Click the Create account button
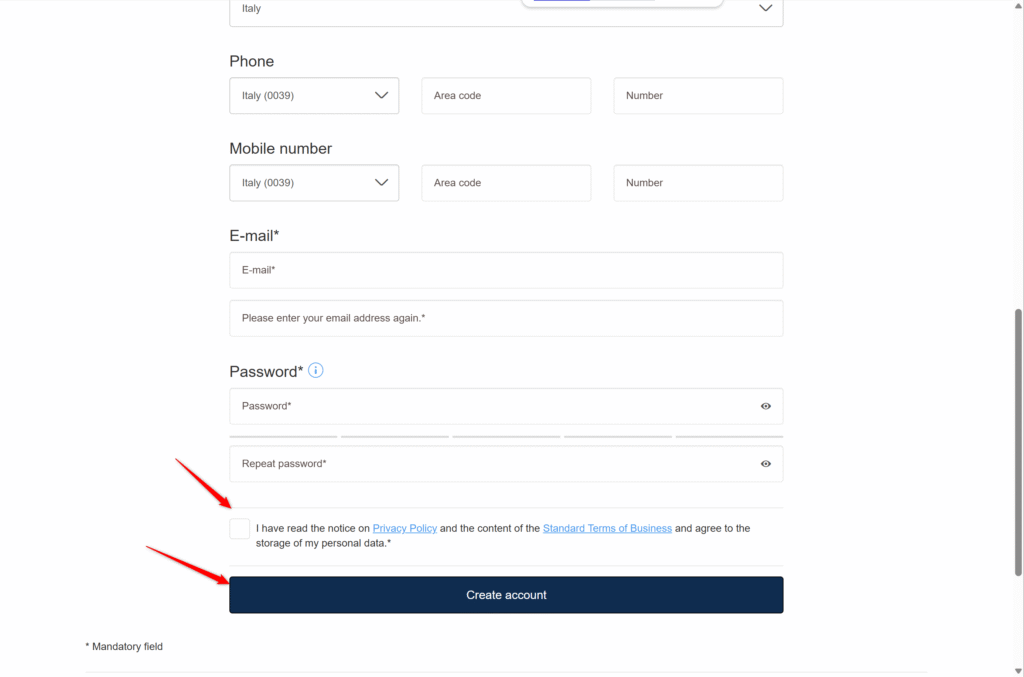 506,595
